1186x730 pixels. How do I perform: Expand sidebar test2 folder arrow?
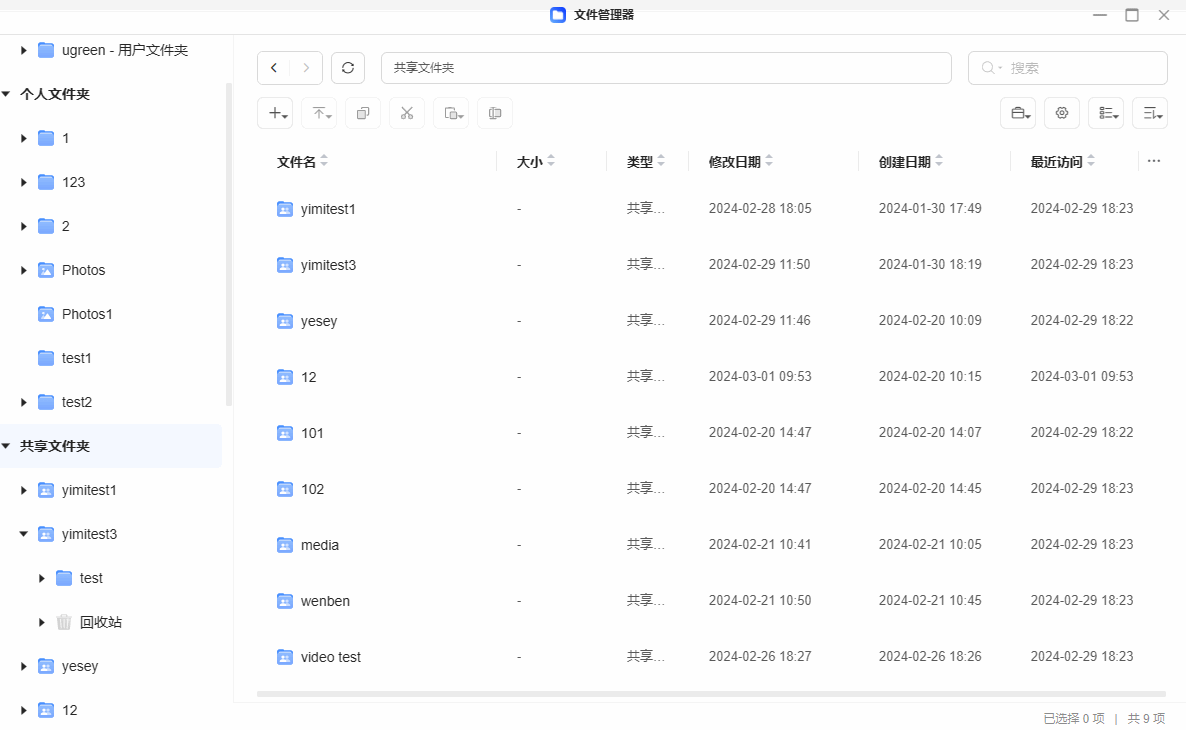23,402
